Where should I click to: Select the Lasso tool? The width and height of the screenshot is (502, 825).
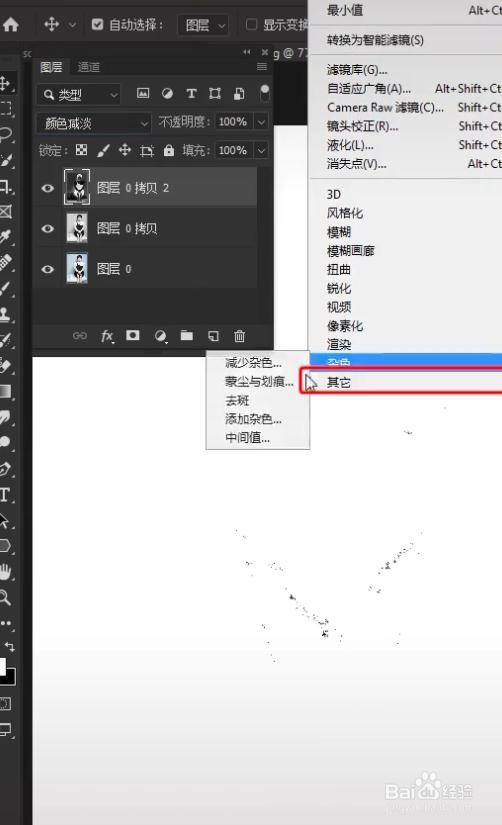(x=5, y=135)
